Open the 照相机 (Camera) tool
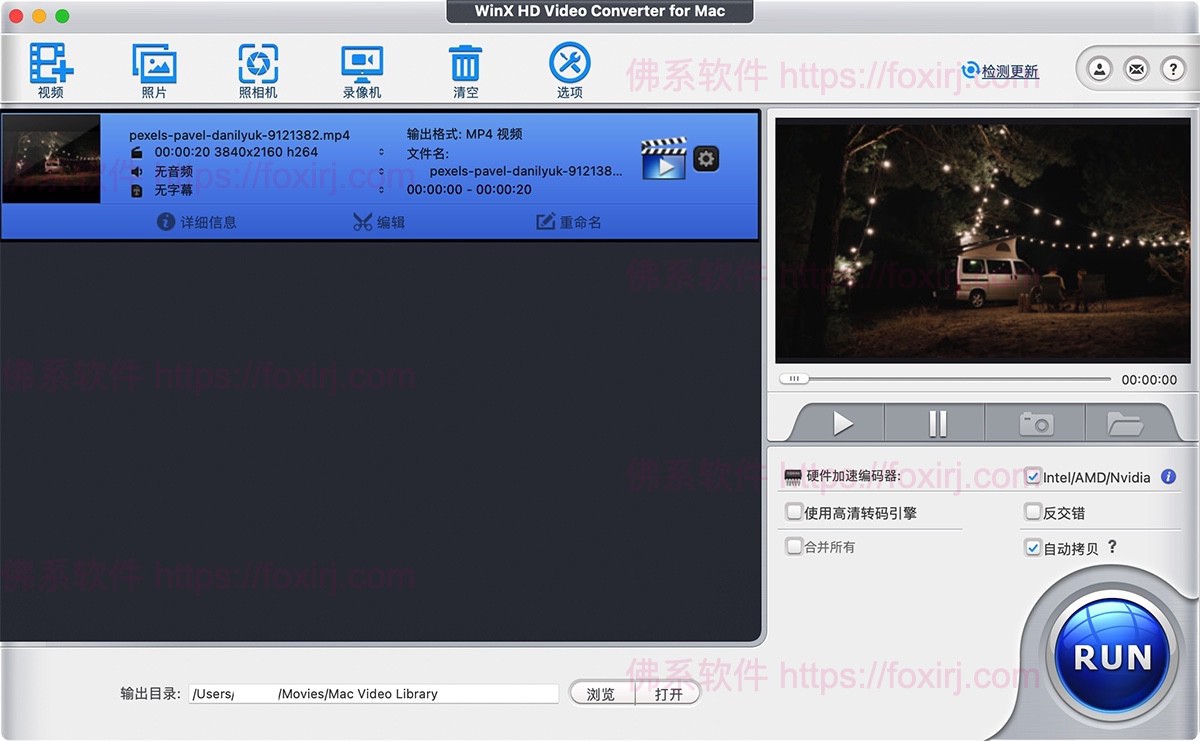Image resolution: width=1200 pixels, height=741 pixels. (258, 67)
